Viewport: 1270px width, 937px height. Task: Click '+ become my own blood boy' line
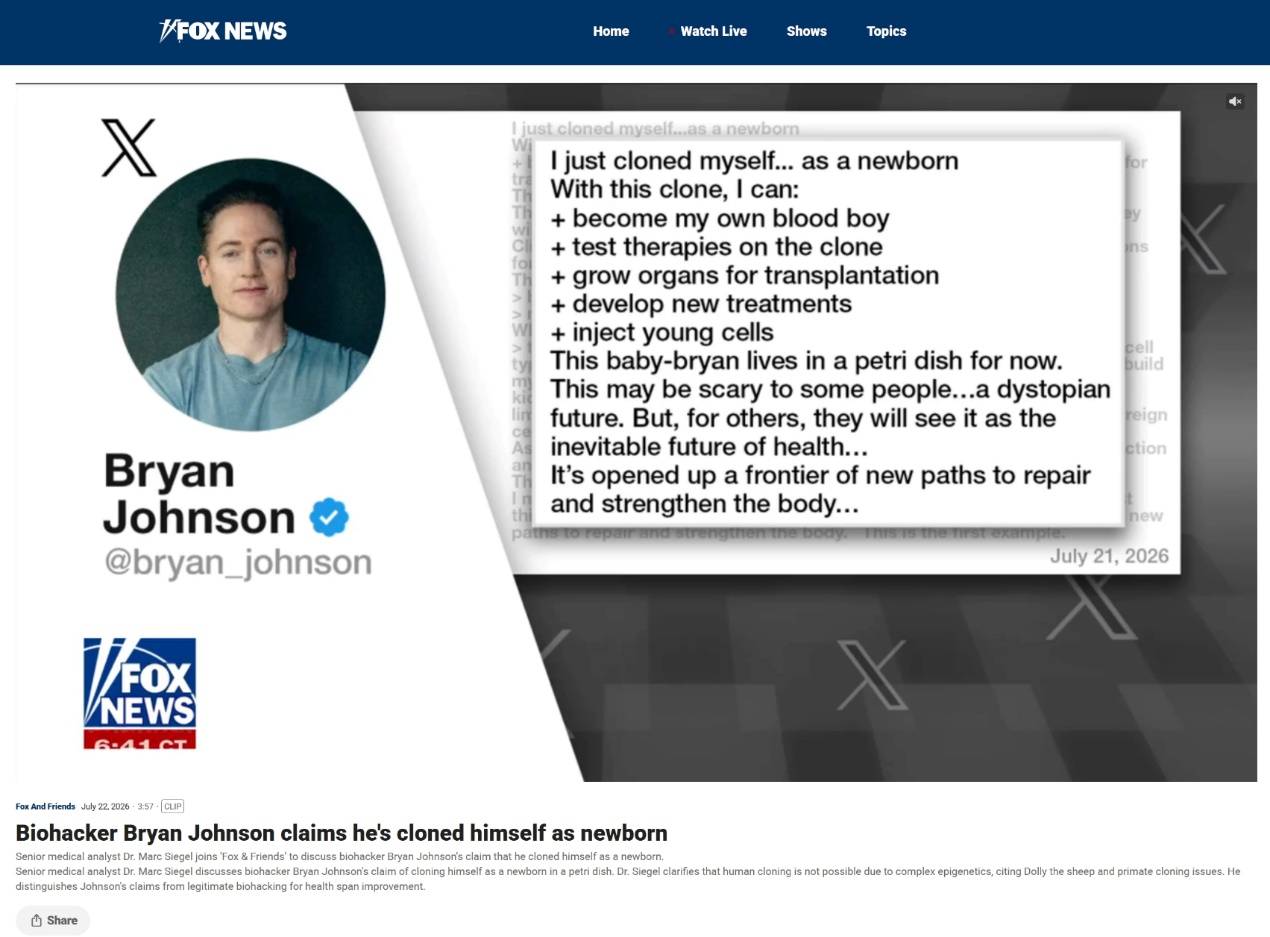720,218
